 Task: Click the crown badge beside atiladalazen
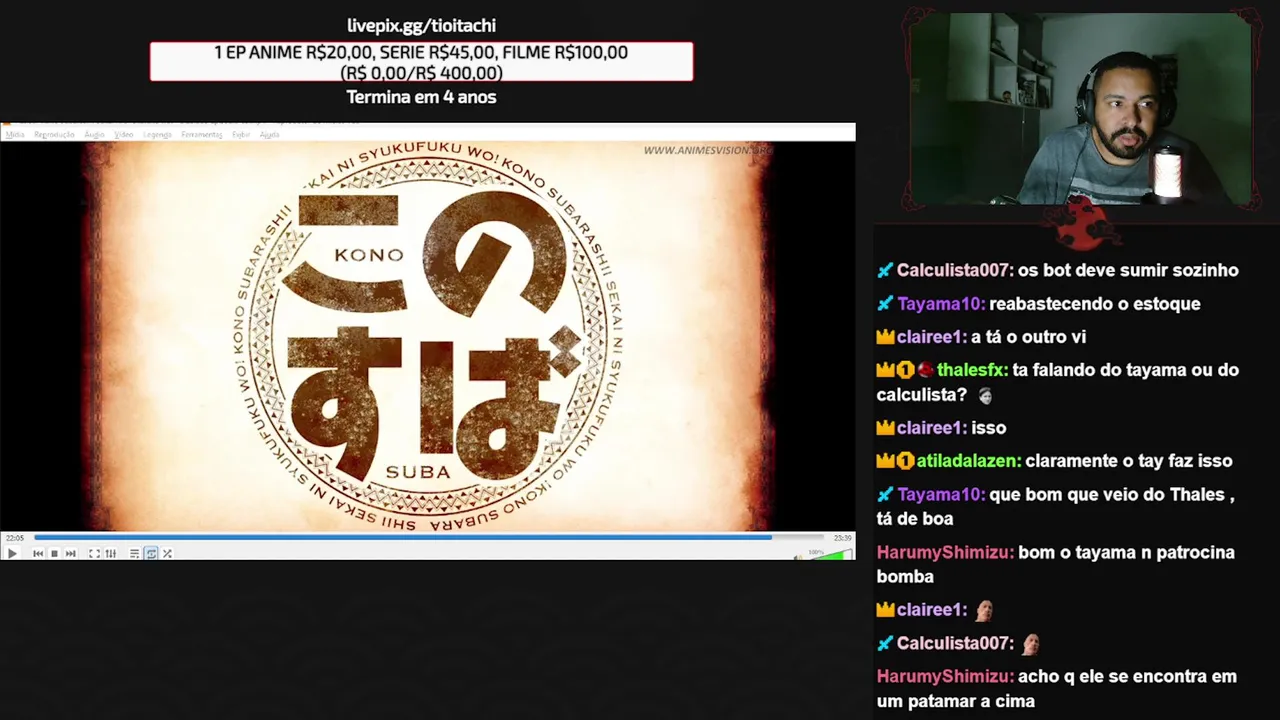pyautogui.click(x=885, y=461)
